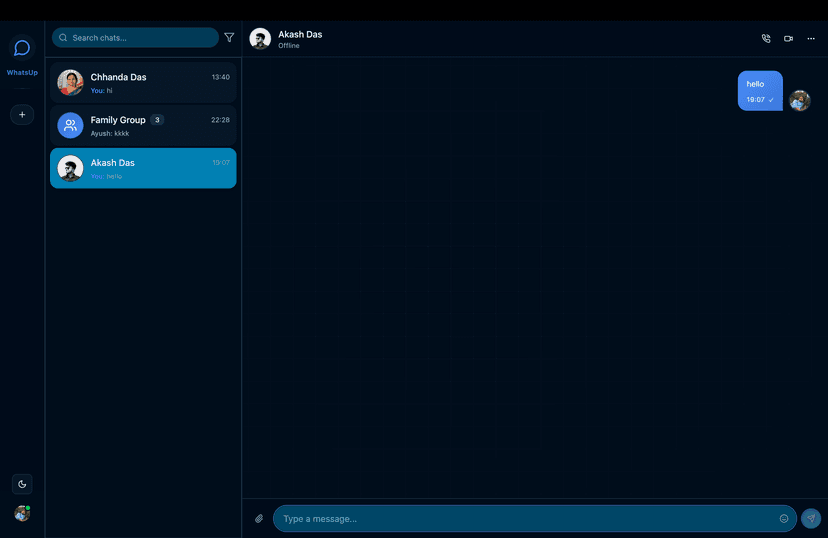Viewport: 828px width, 538px height.
Task: Click Akash Das avatar in chat header
Action: coord(260,39)
